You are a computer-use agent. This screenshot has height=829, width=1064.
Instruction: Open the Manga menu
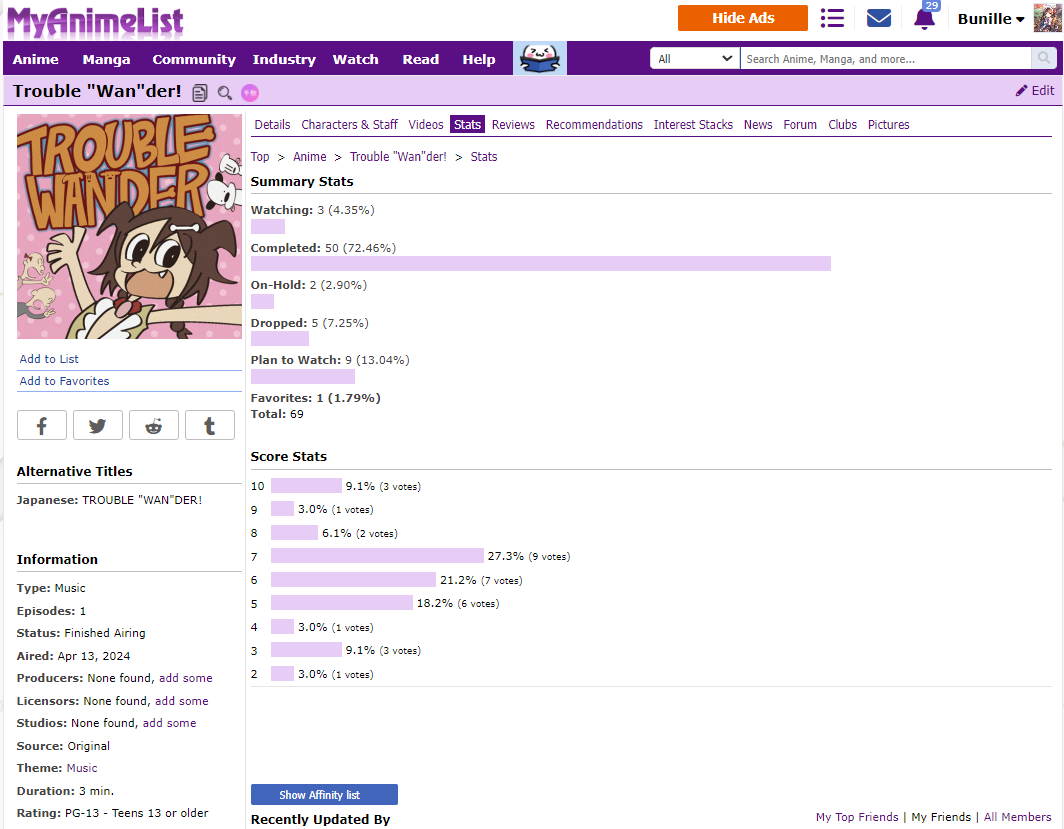click(106, 60)
